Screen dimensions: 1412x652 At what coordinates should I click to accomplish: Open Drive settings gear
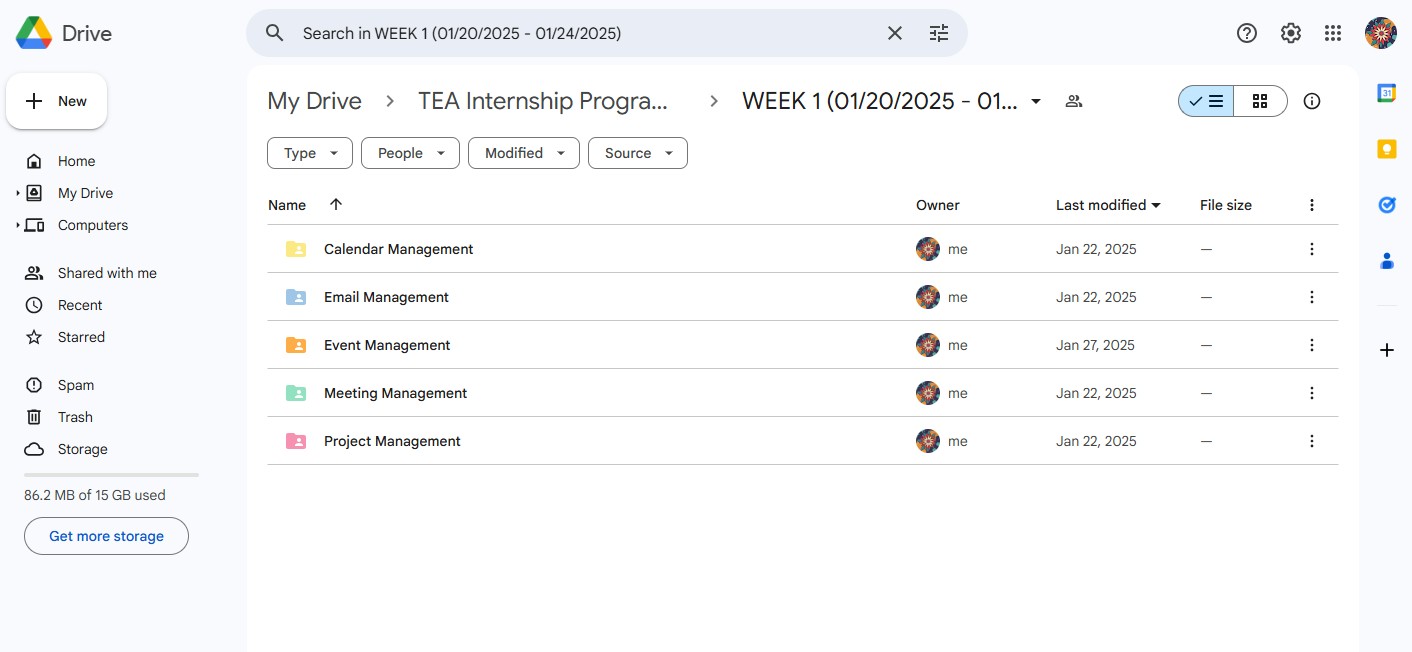coord(1290,33)
